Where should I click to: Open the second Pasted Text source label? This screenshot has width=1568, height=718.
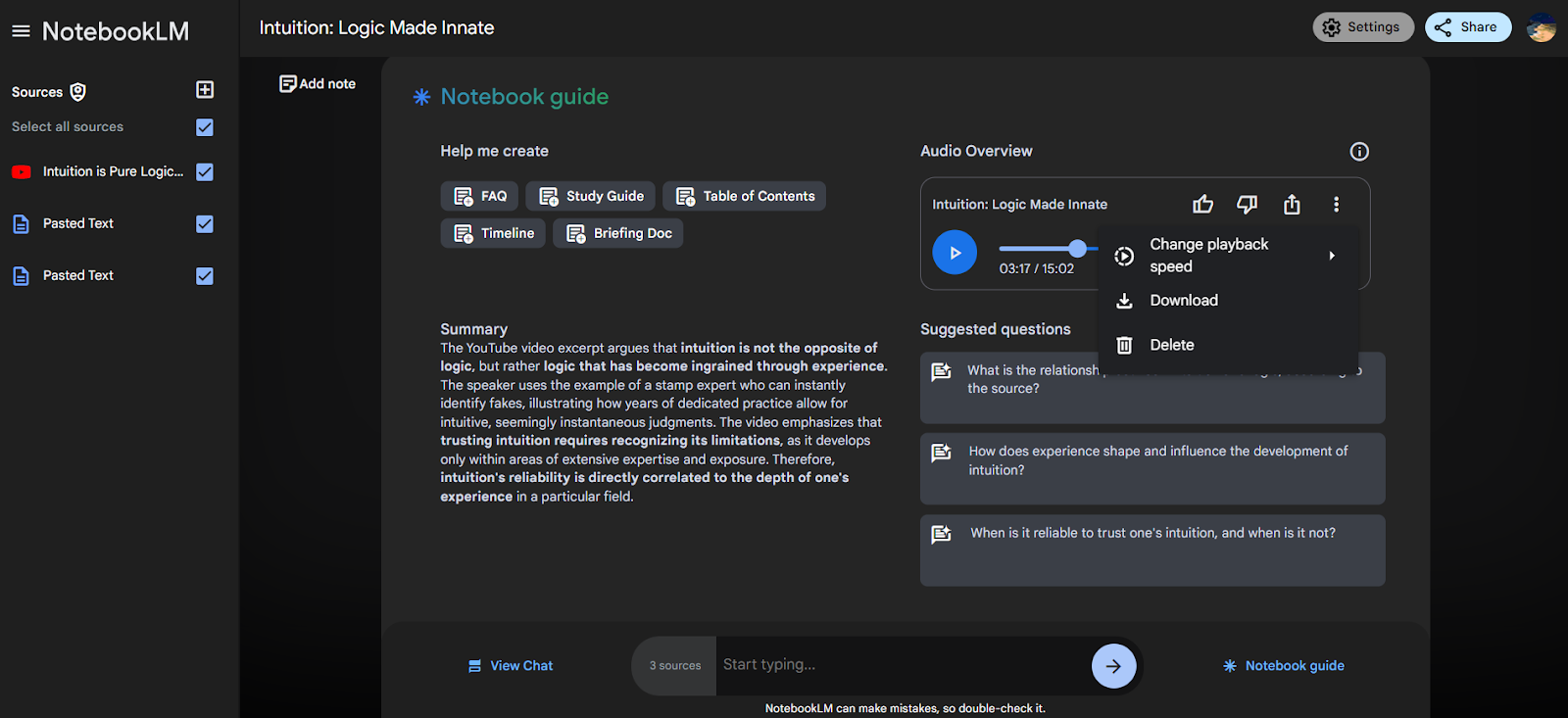[78, 276]
